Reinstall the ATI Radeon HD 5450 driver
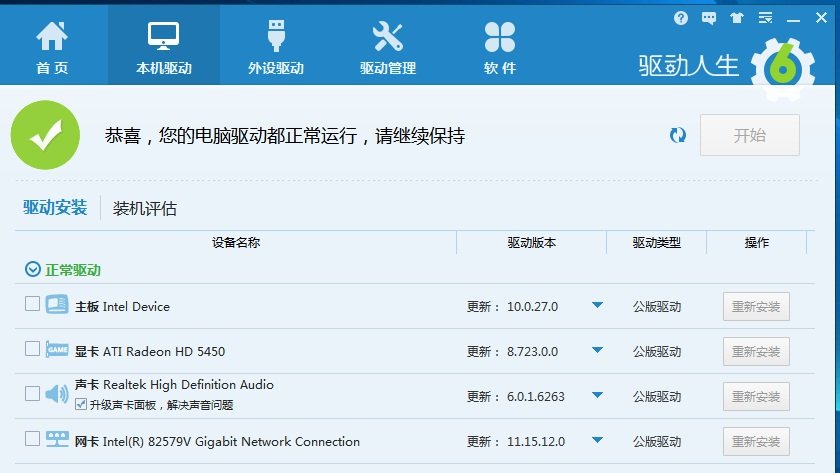Viewport: 840px width, 473px height. click(x=756, y=351)
